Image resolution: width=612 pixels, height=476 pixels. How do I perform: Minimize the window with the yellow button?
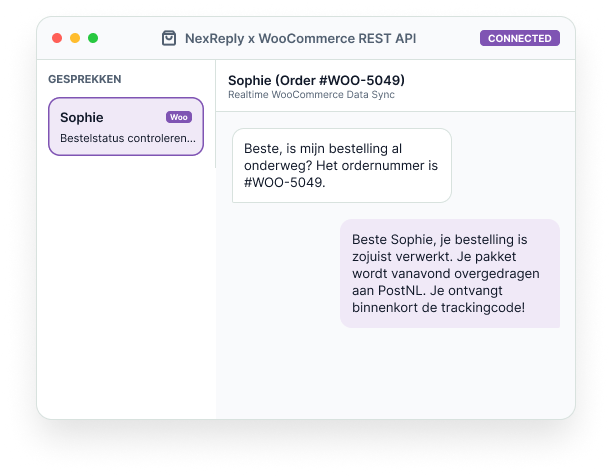pyautogui.click(x=75, y=38)
